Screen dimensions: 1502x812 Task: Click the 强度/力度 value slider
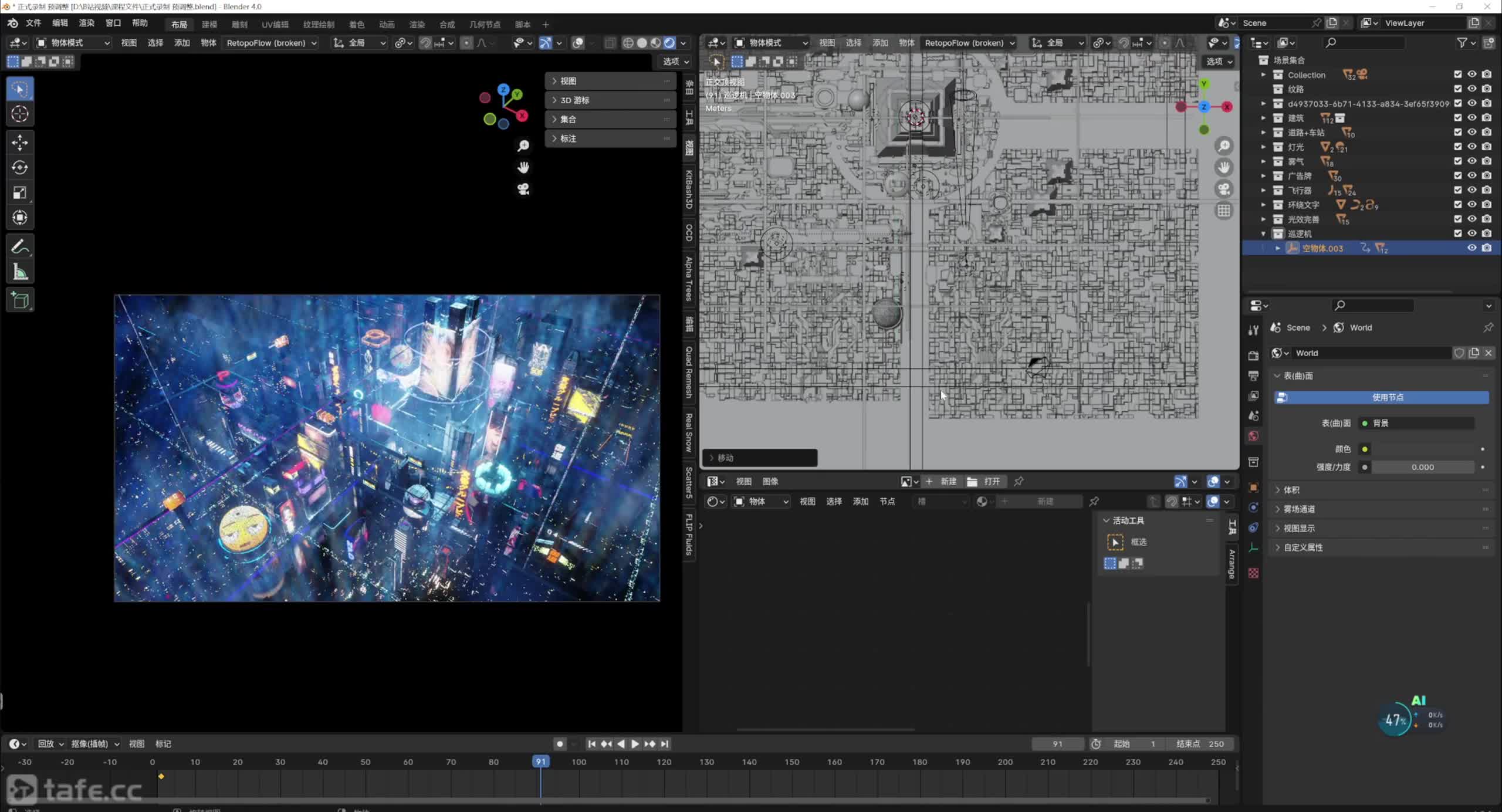pos(1422,468)
